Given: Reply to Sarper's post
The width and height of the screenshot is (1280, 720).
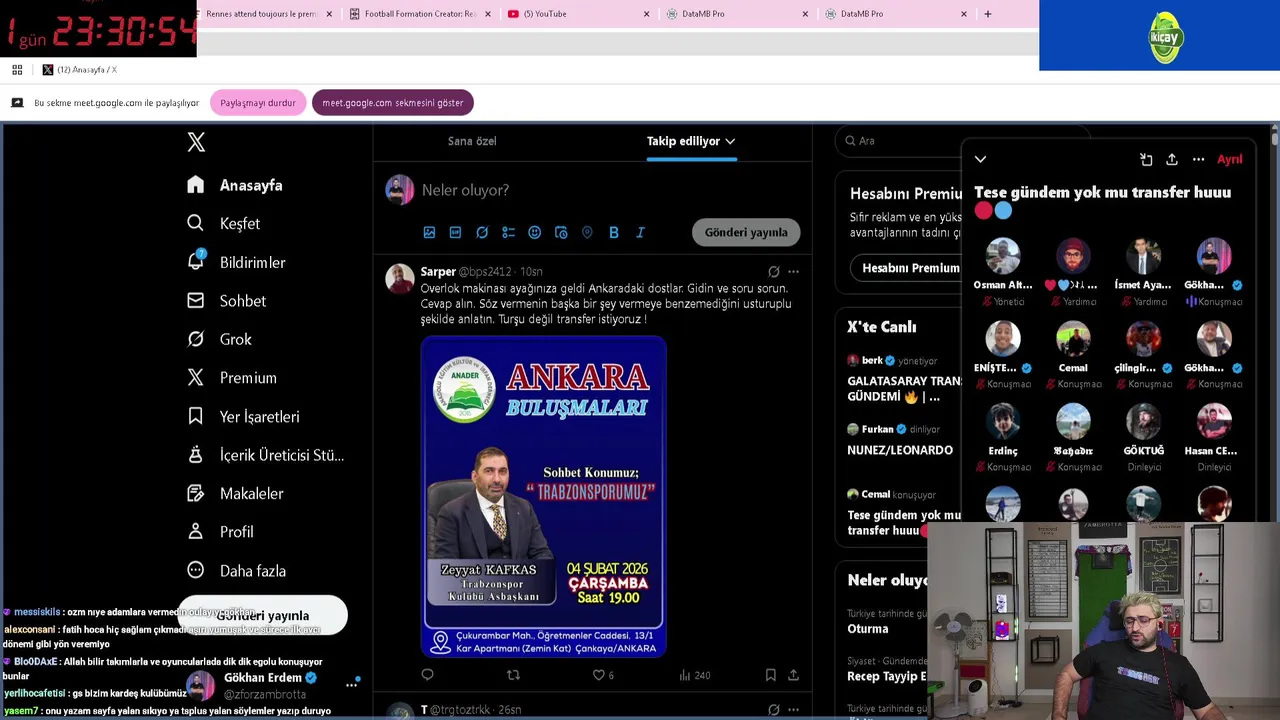Looking at the screenshot, I should click(x=427, y=675).
